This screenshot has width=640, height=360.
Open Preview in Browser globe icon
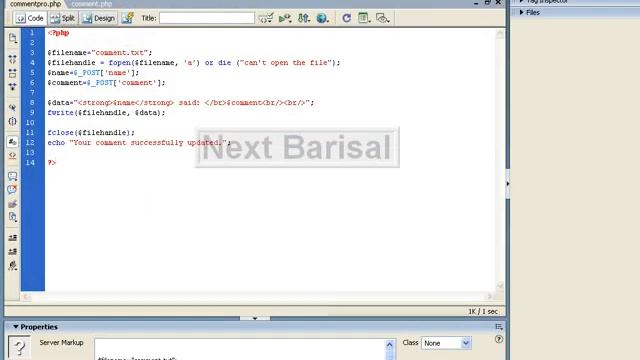tap(322, 18)
